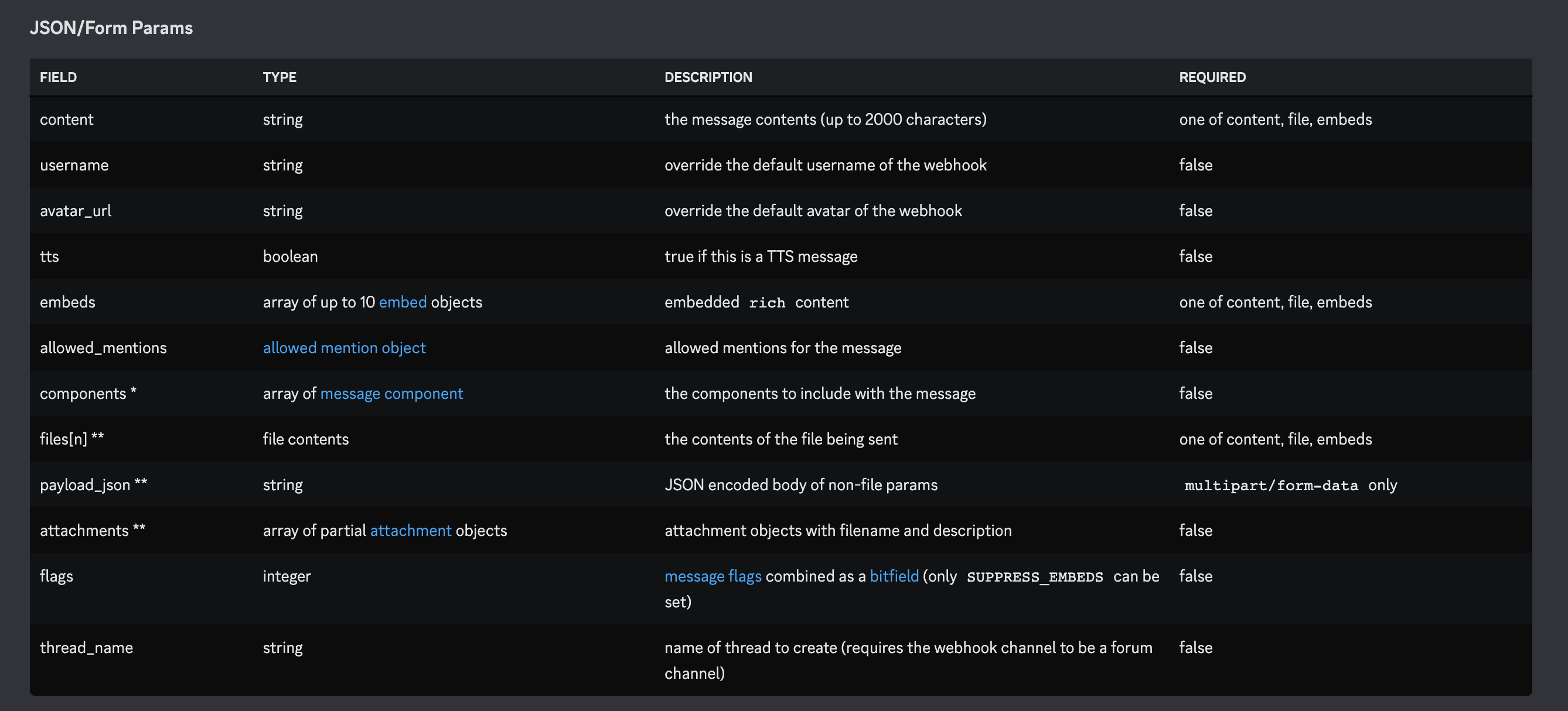Follow the message component link
Screen dimensions: 1568x711
point(391,394)
